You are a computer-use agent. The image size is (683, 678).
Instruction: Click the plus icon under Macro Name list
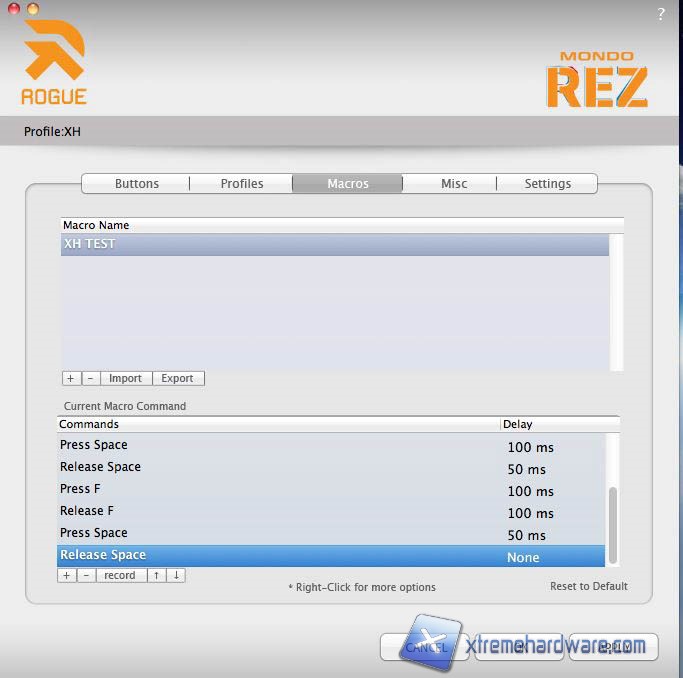coord(70,378)
